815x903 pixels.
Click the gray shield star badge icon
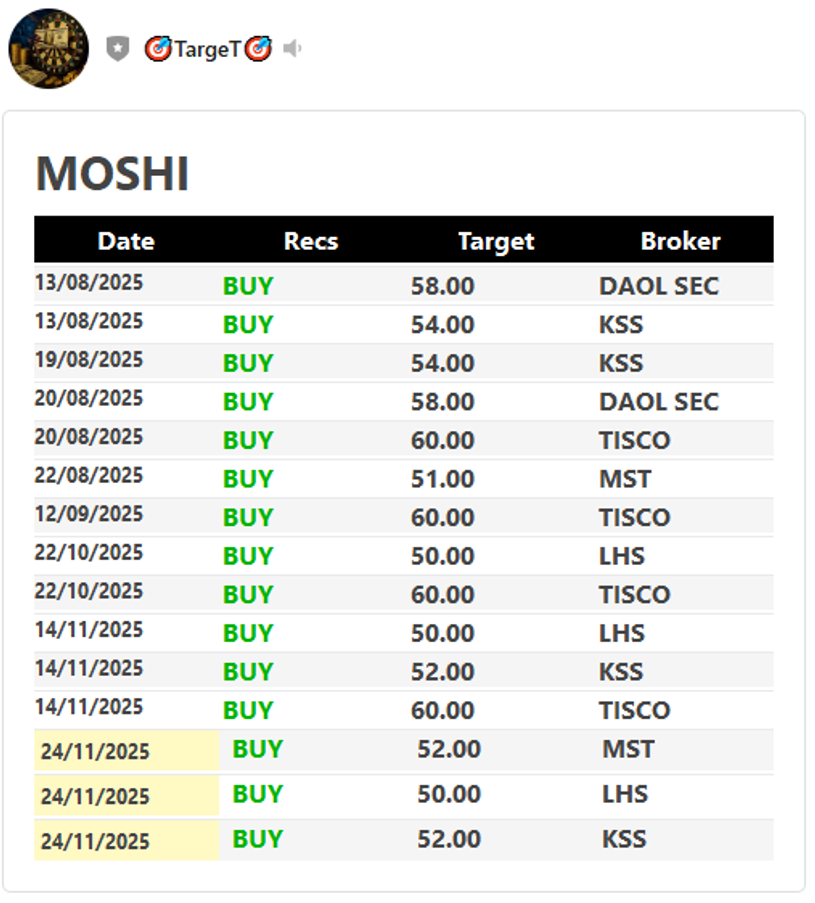[x=118, y=48]
